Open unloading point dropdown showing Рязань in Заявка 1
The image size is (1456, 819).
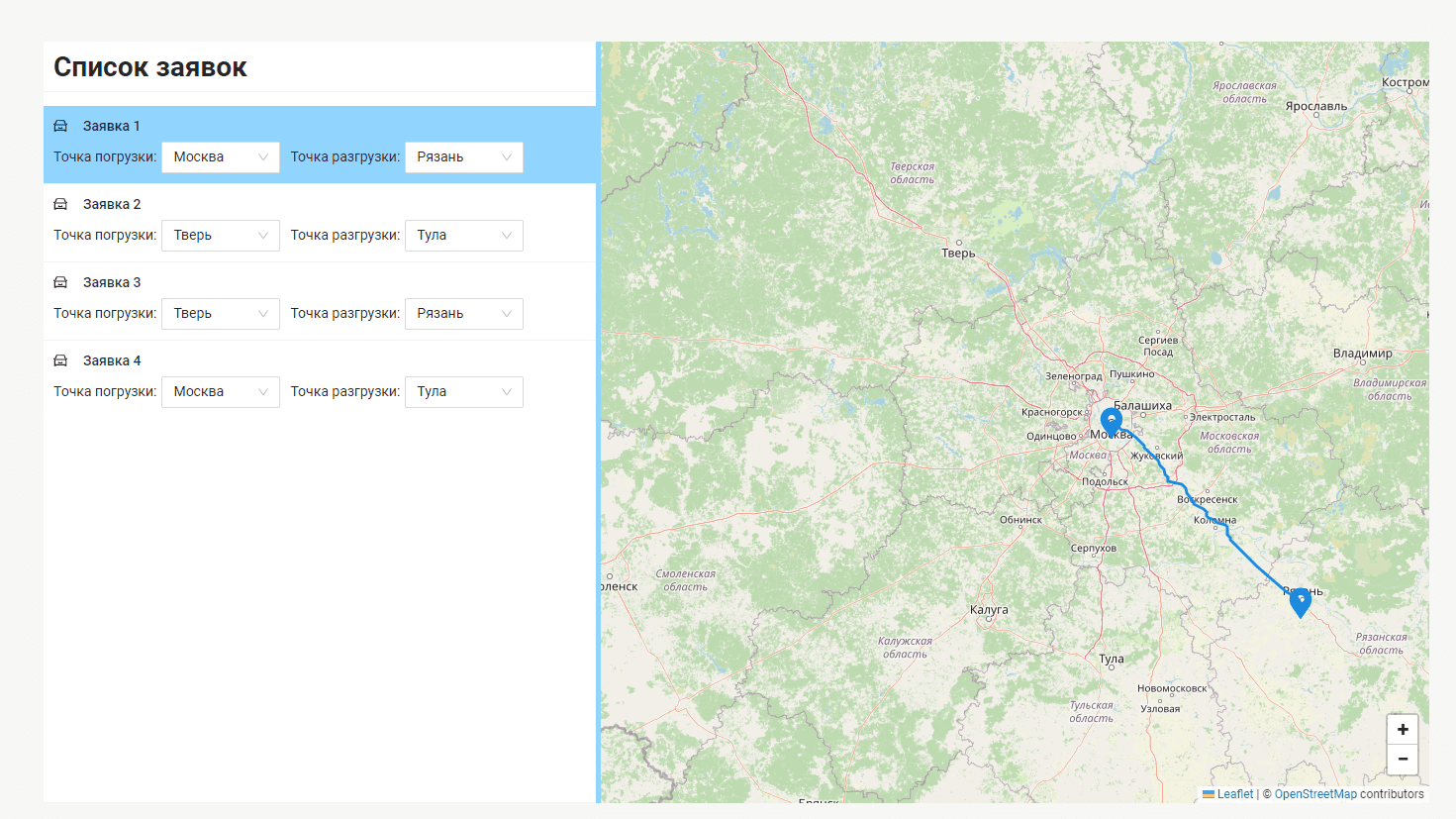(x=463, y=157)
